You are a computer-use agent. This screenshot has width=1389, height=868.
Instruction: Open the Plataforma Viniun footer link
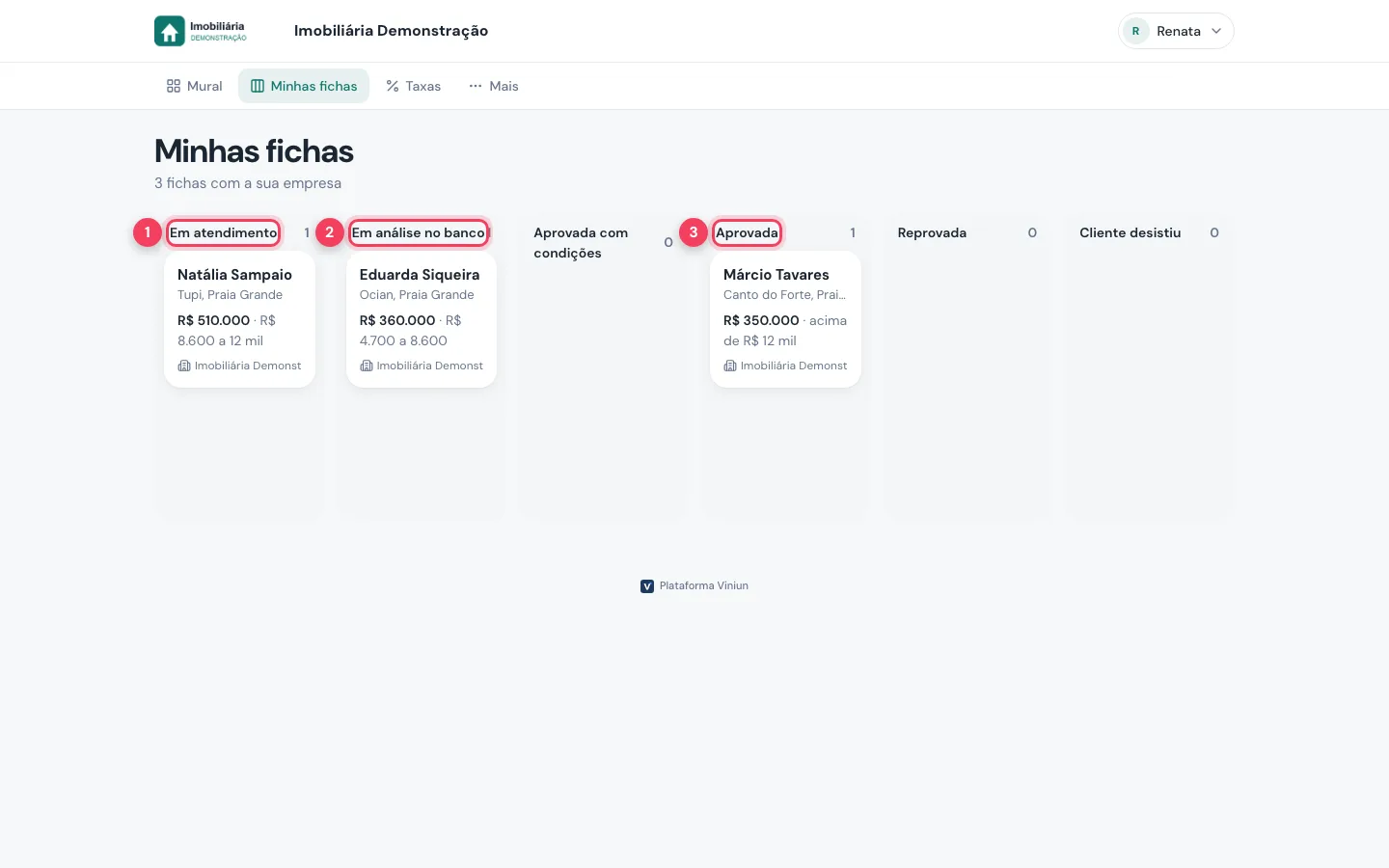coord(694,585)
